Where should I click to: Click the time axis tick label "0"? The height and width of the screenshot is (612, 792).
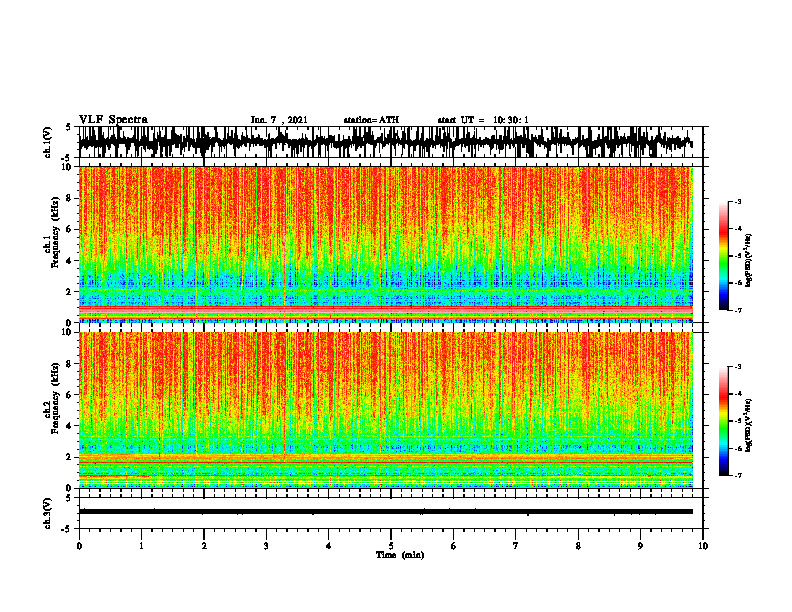click(79, 546)
